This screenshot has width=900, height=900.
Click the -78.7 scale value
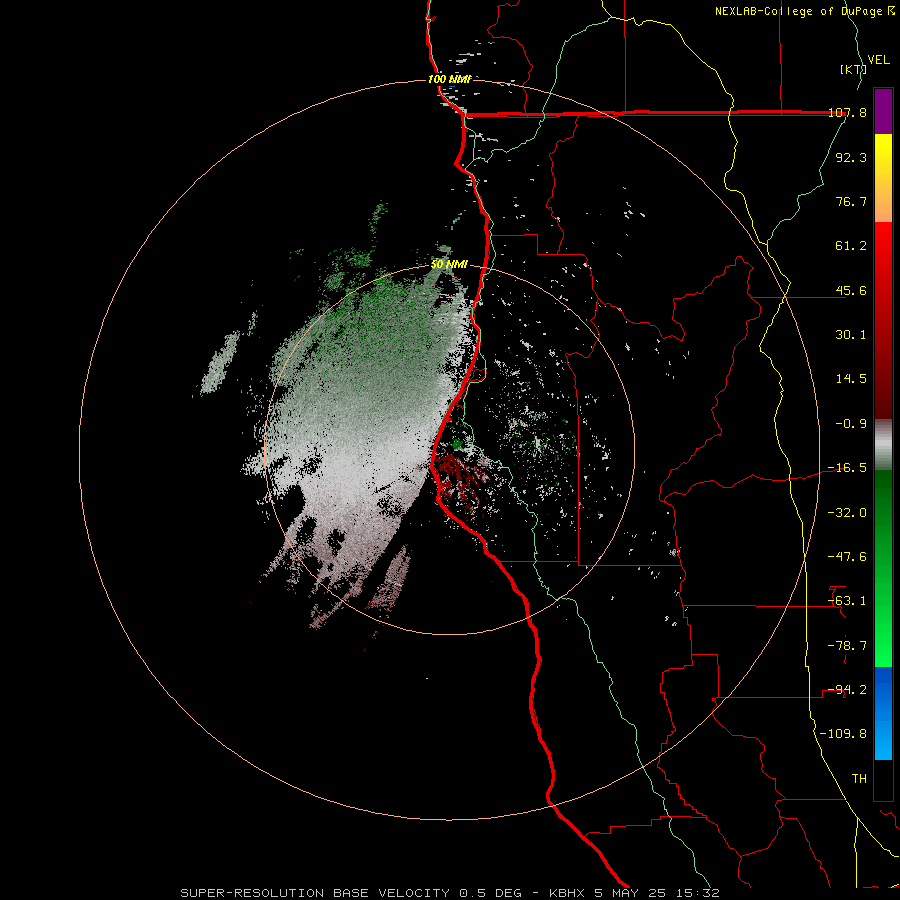click(x=847, y=646)
